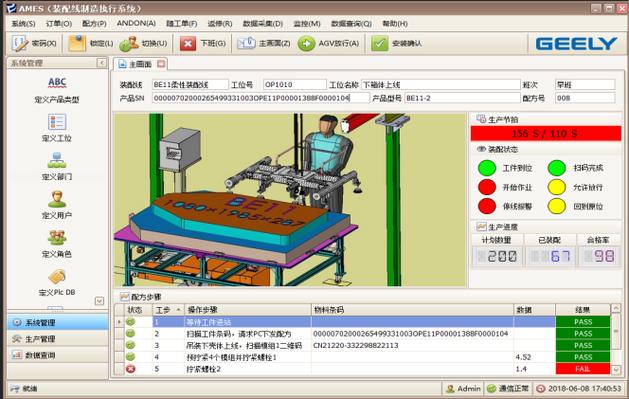The image size is (629, 399).
Task: Open 定义用户 sidebar icon
Action: pyautogui.click(x=57, y=199)
